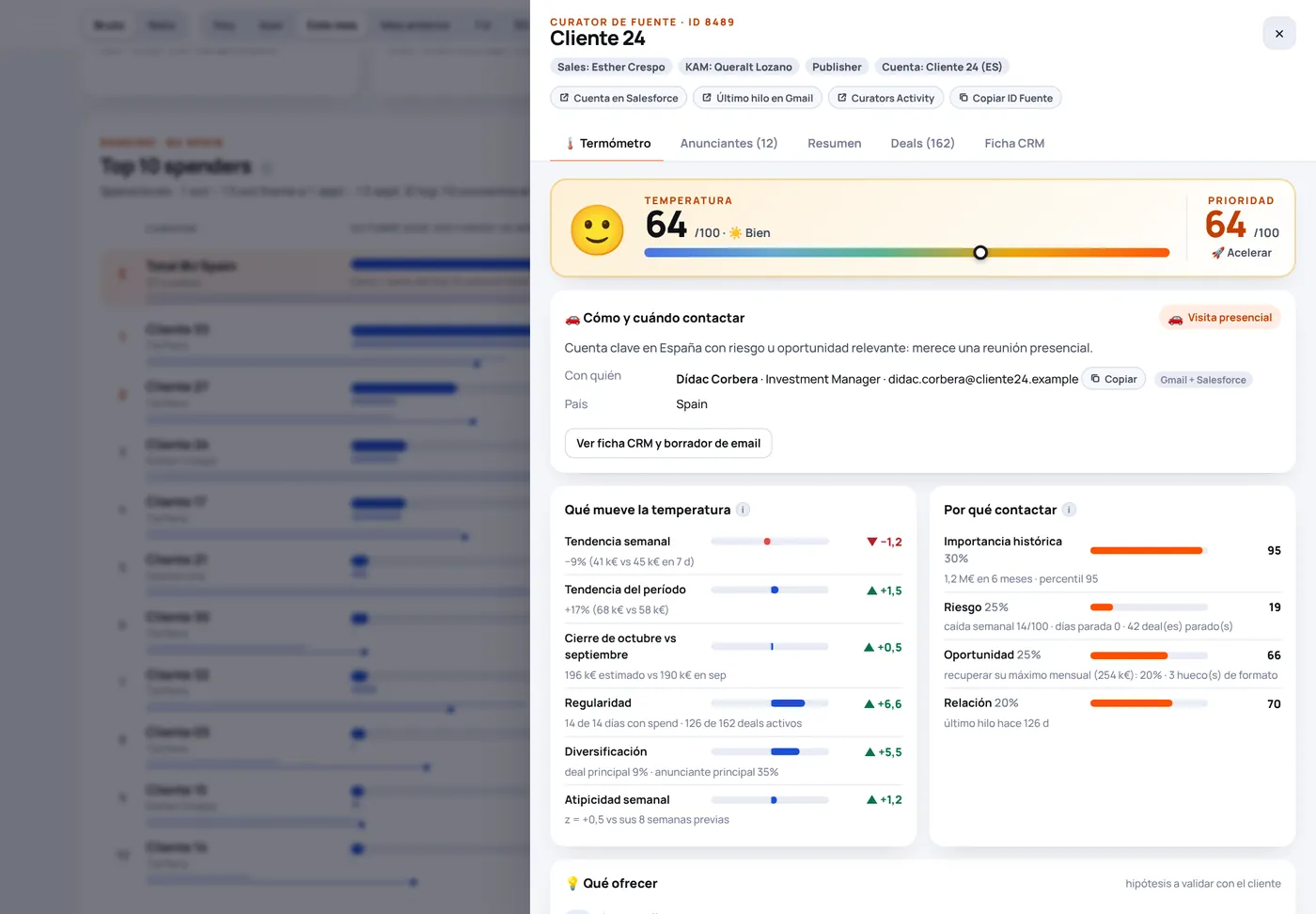Open Cuenta en Salesforce link
Screen dimensions: 1316x914
619,98
